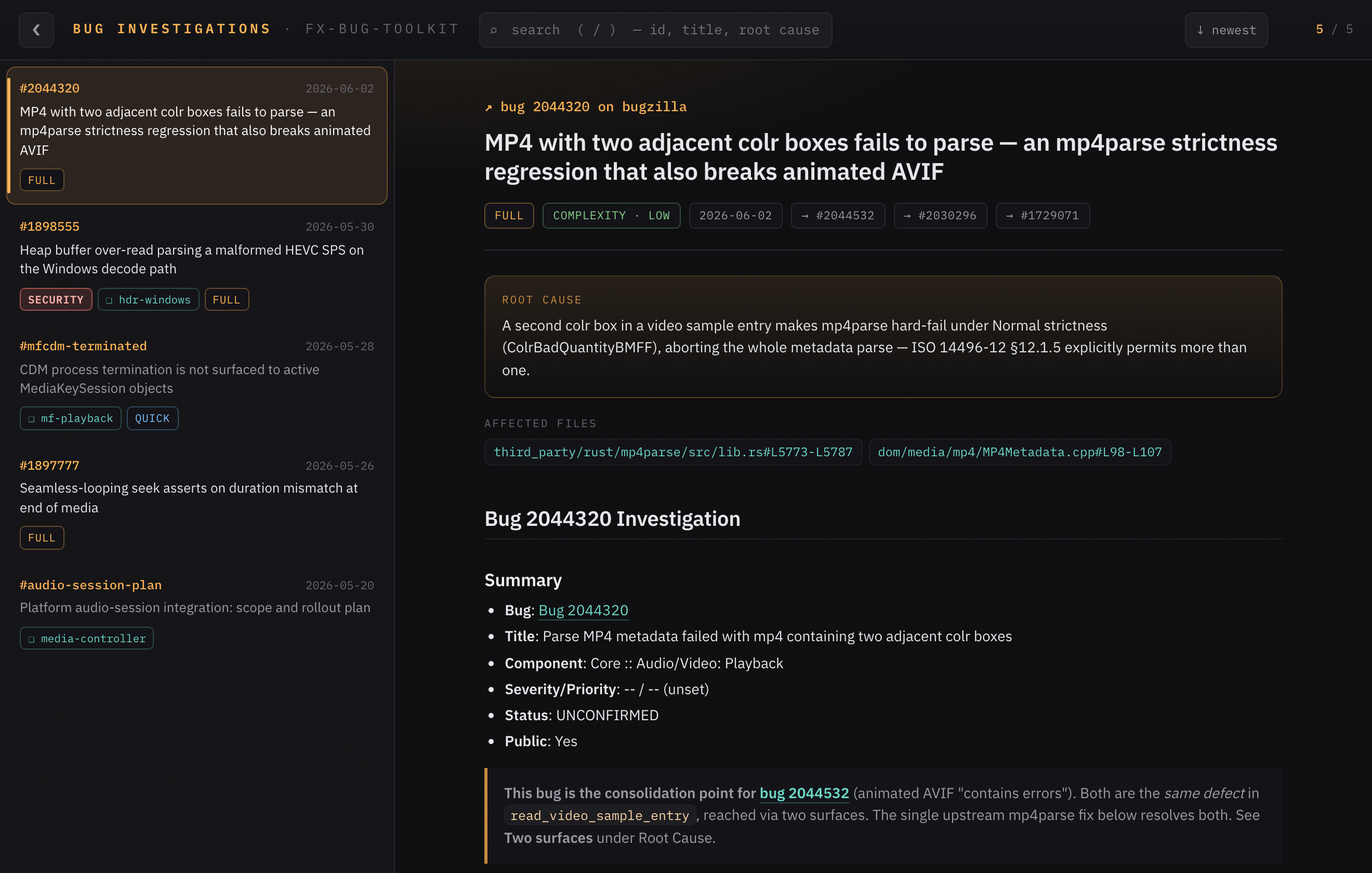Follow the related bug #1729071 chip
Image resolution: width=1372 pixels, height=873 pixels.
1042,216
